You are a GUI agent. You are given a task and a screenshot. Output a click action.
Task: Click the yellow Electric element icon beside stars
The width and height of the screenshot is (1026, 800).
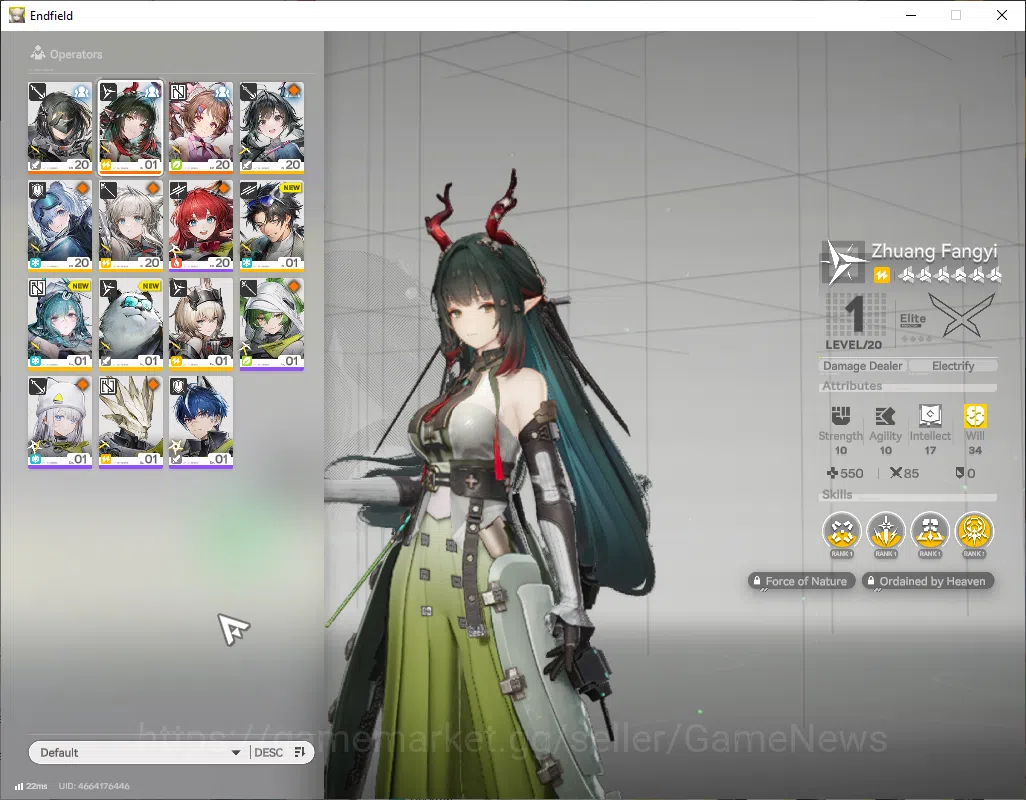[881, 275]
